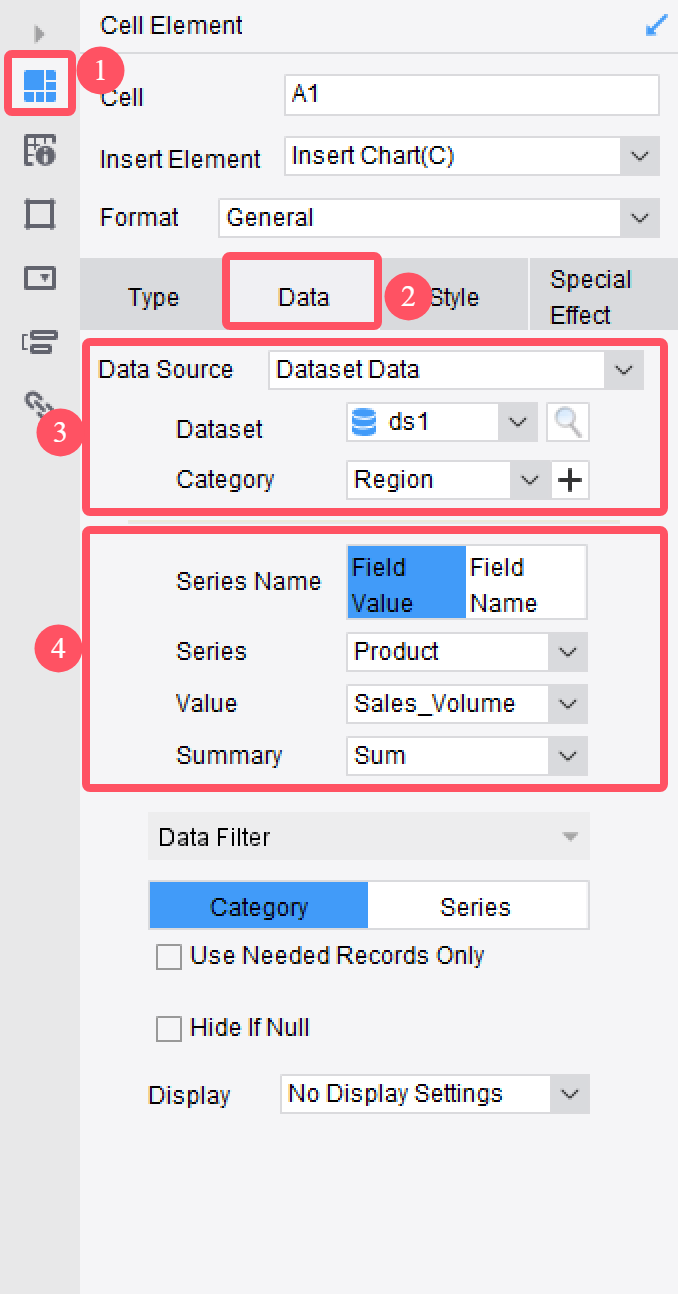This screenshot has height=1294, width=678.
Task: Click the plus button beside Category
Action: 570,480
